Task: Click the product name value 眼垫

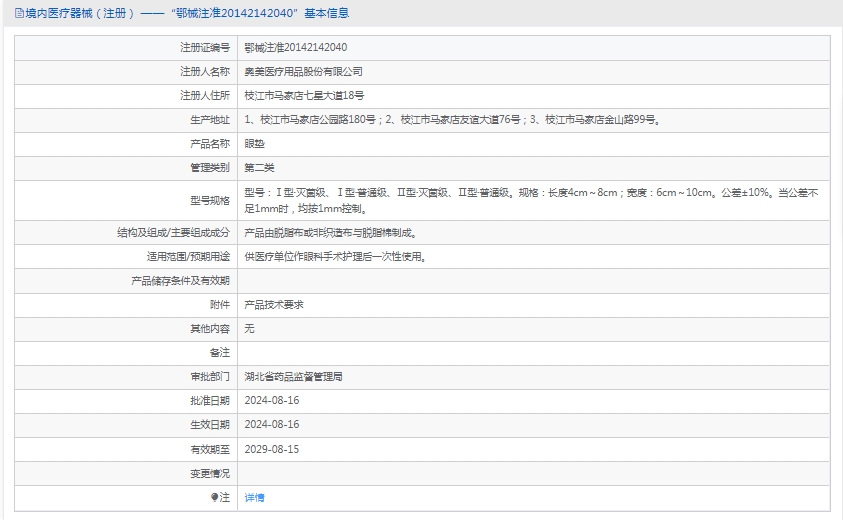Action: click(x=254, y=144)
